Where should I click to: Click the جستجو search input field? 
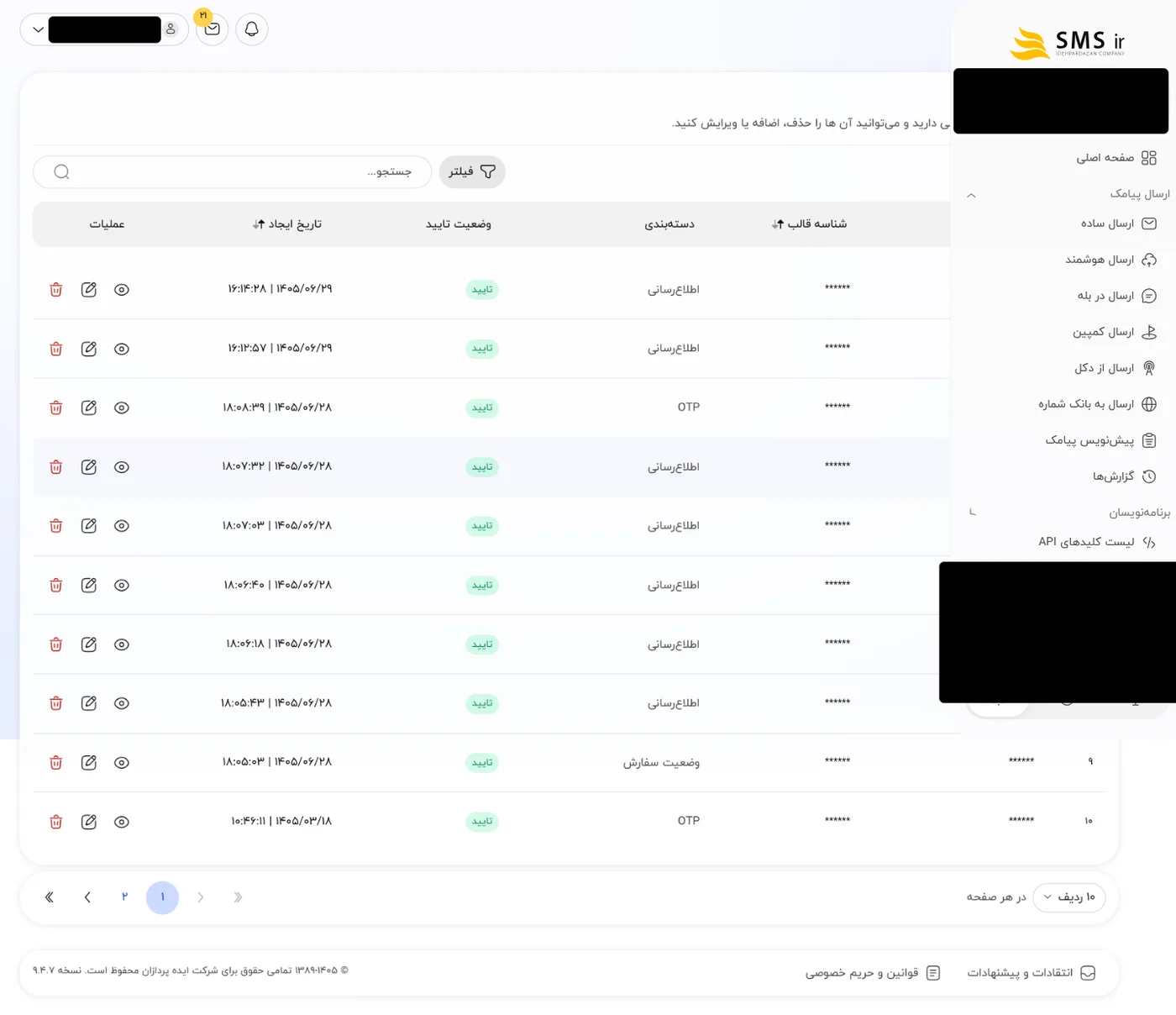click(x=233, y=172)
